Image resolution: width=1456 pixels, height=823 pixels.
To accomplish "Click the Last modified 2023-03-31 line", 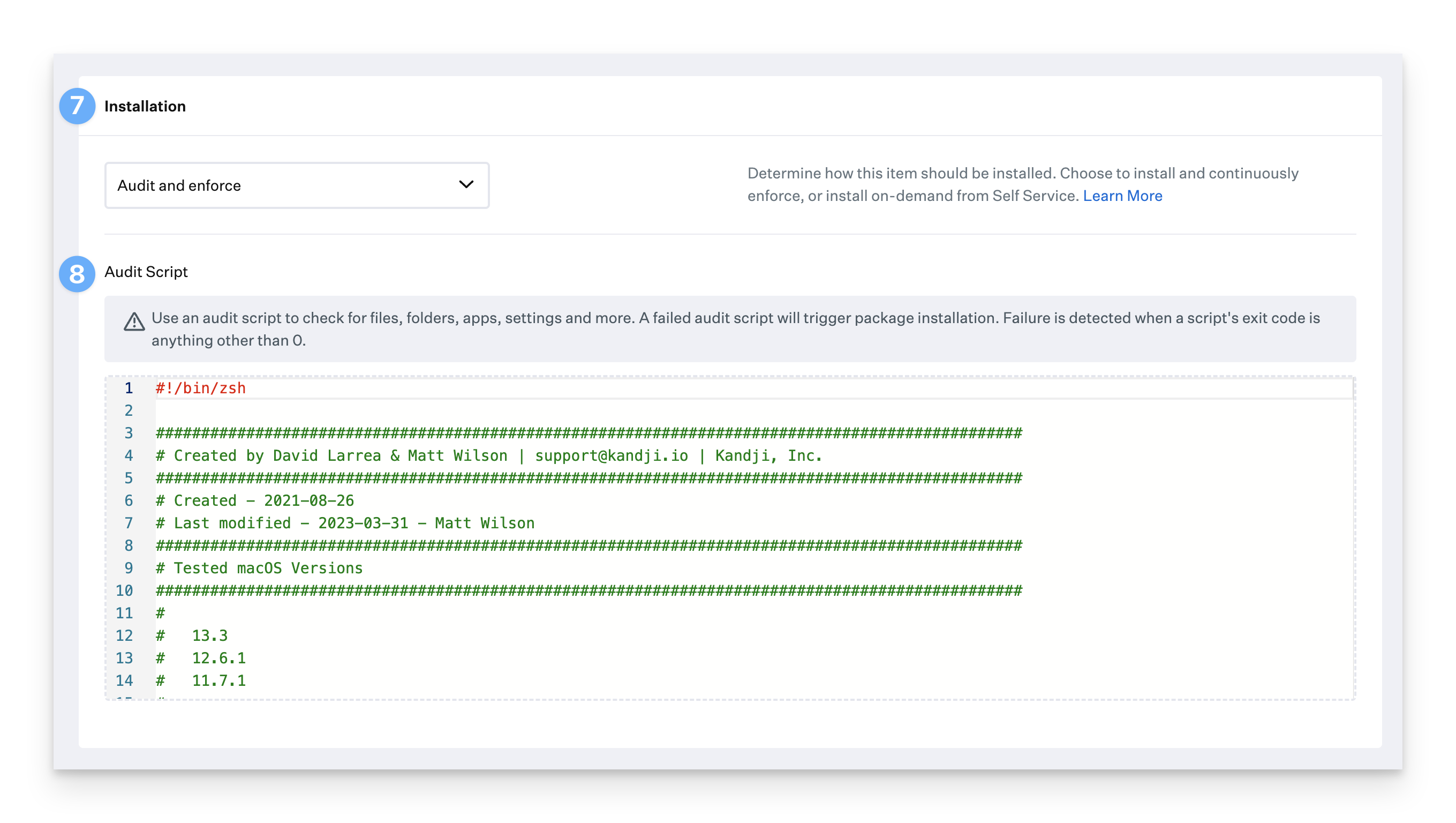I will pyautogui.click(x=345, y=523).
